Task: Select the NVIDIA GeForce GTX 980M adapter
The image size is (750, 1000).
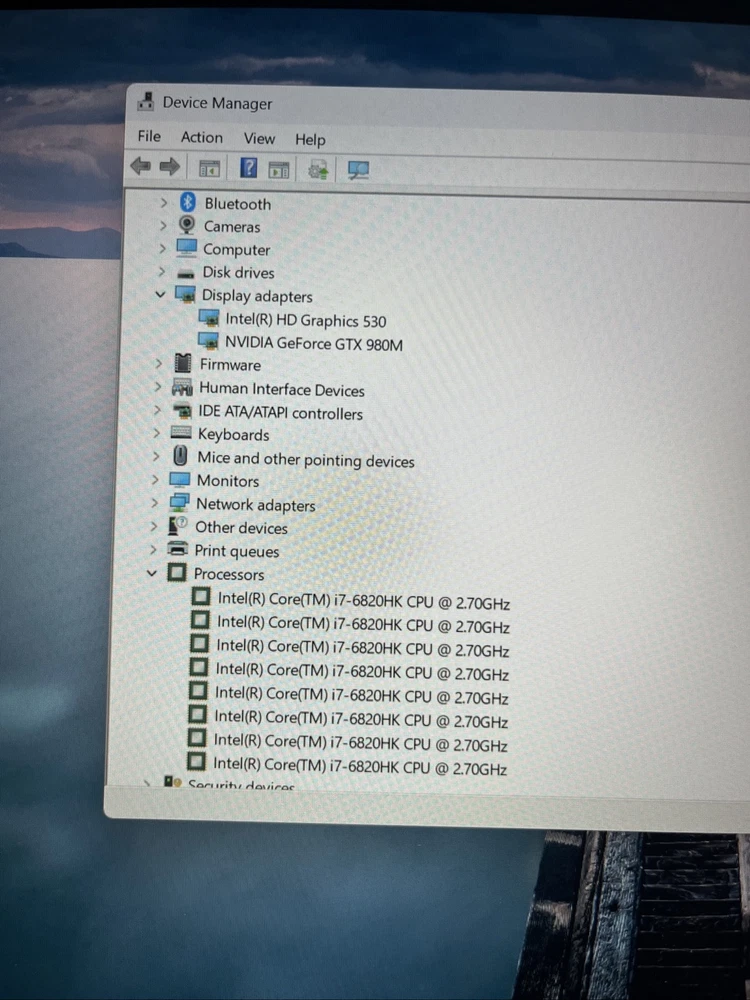Action: tap(313, 344)
